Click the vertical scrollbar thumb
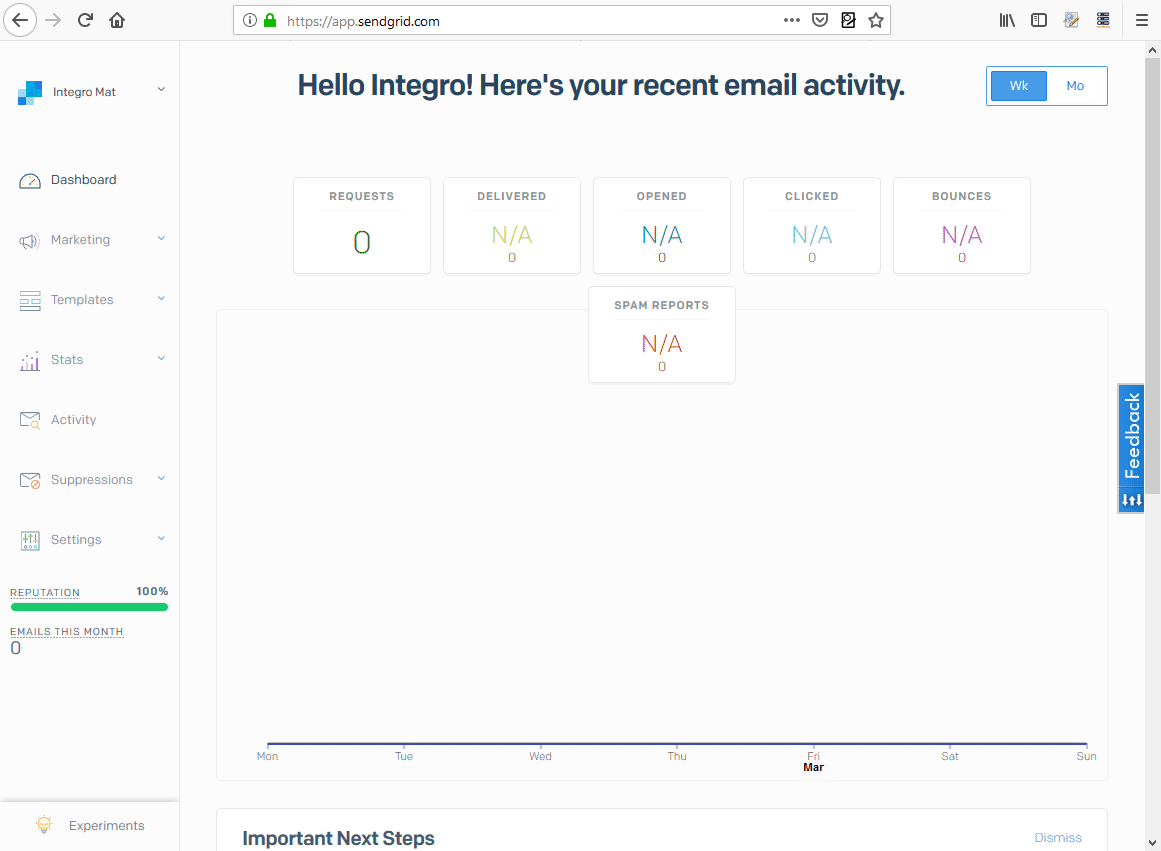This screenshot has height=851, width=1161. pos(1152,276)
